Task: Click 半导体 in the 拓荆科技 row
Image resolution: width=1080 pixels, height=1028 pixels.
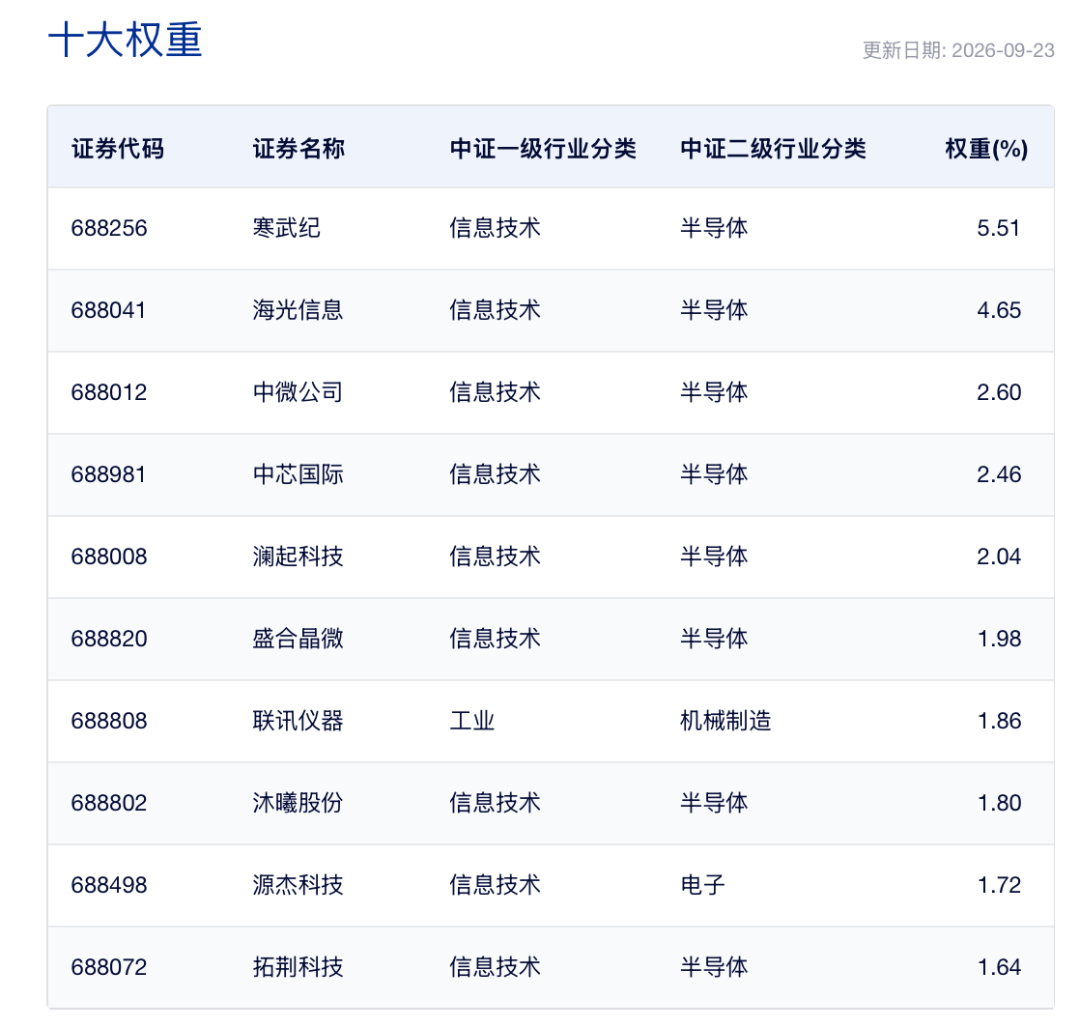Action: (x=714, y=967)
